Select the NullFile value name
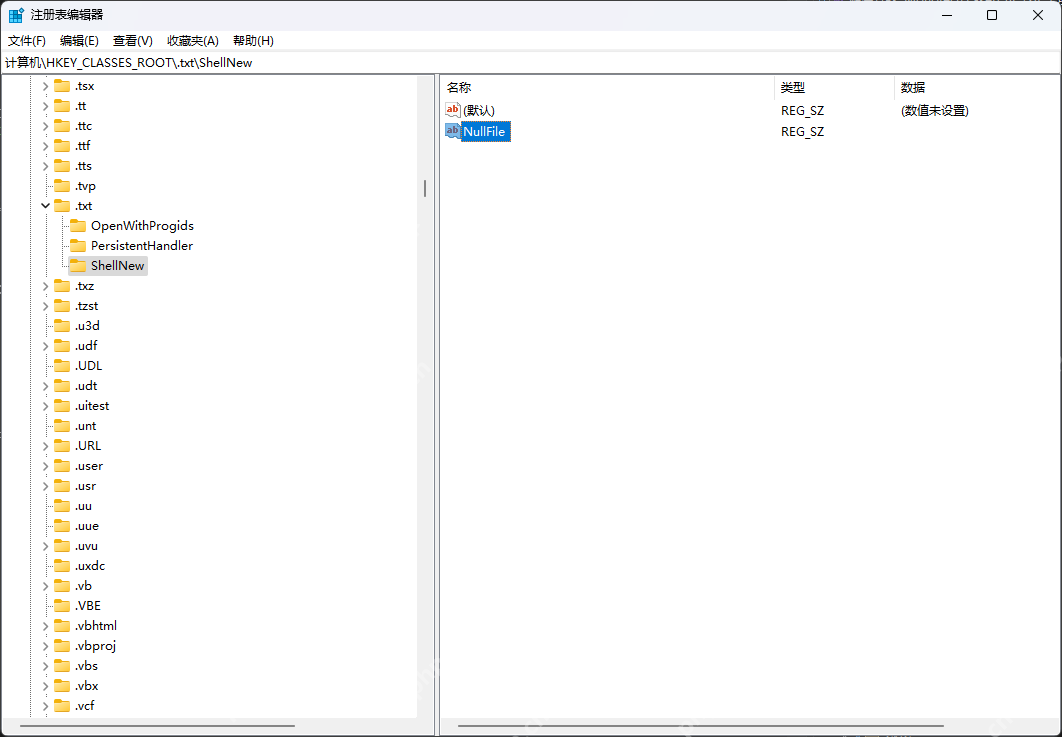 pyautogui.click(x=485, y=131)
